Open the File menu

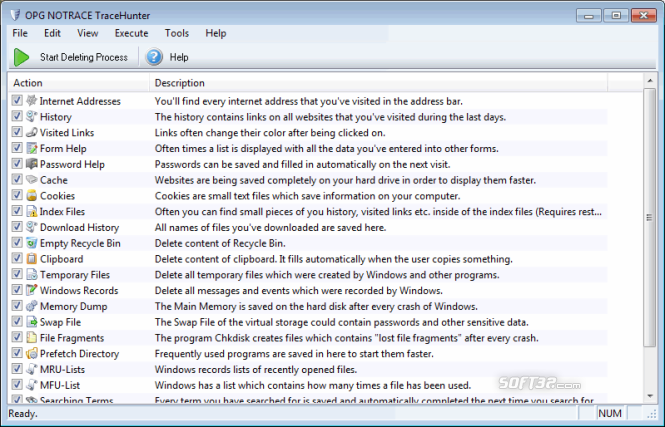[20, 33]
